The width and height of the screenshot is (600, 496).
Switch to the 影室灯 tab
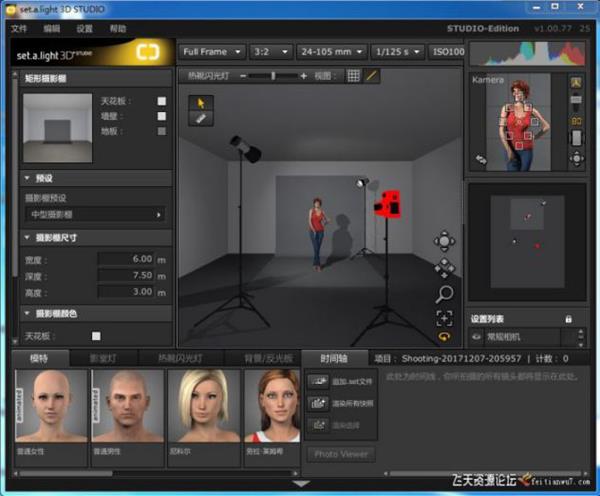point(104,358)
